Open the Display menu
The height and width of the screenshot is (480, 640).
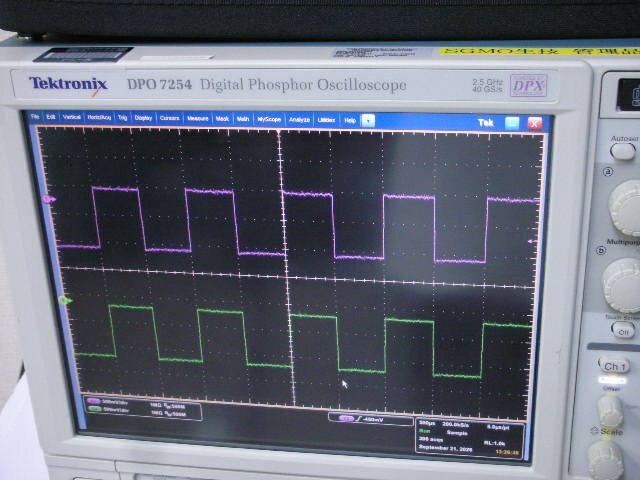pyautogui.click(x=143, y=118)
